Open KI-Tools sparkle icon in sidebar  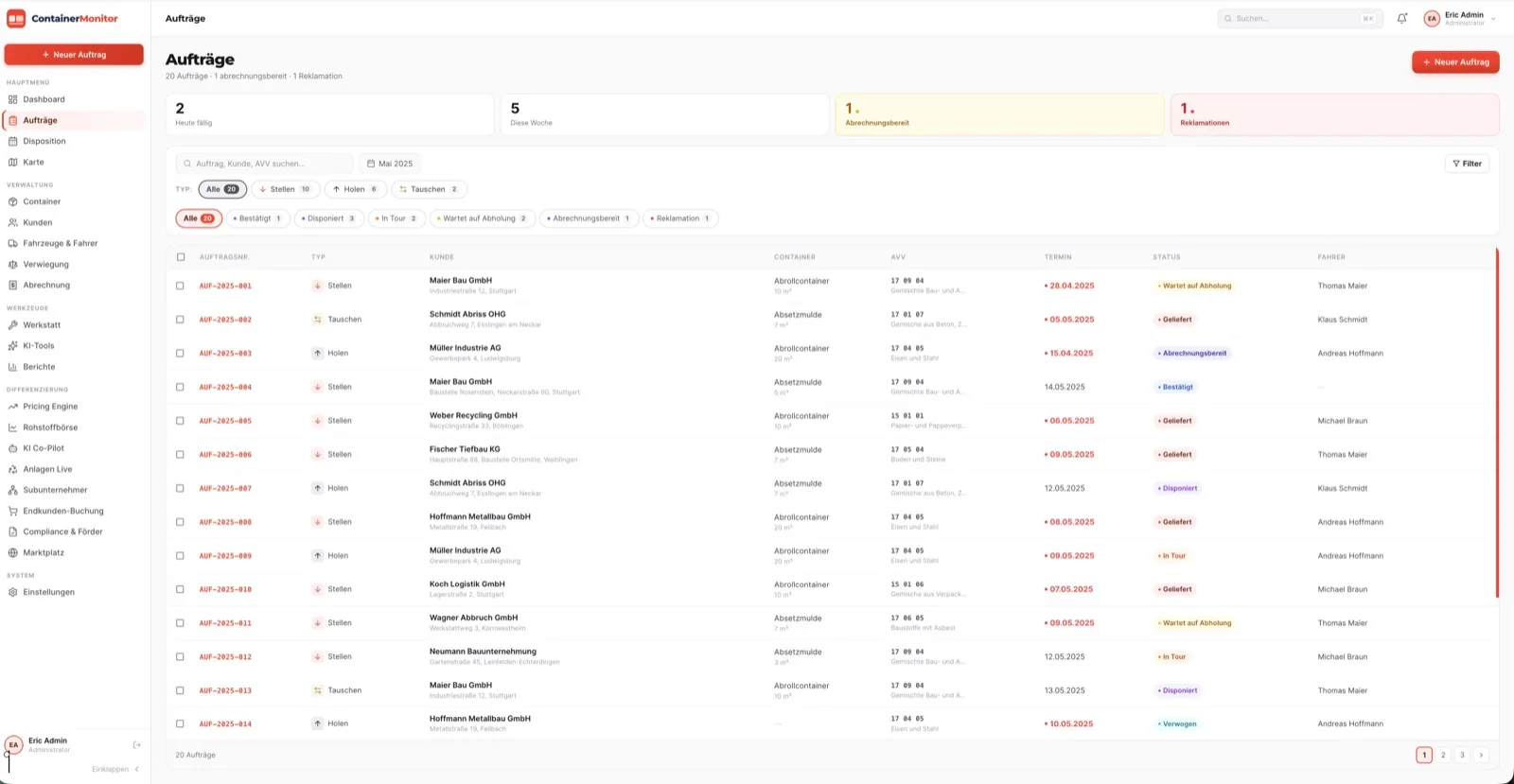tap(13, 345)
